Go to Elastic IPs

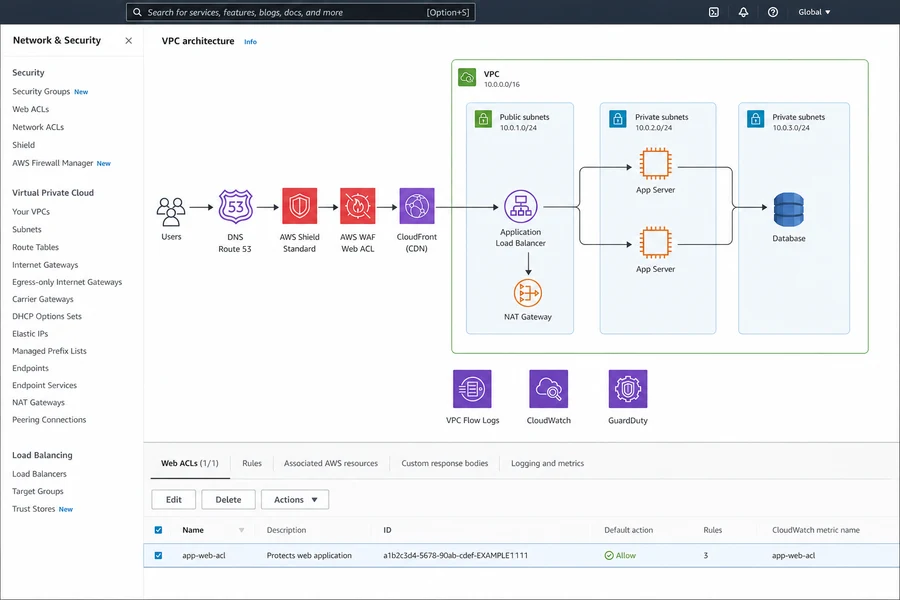30,334
